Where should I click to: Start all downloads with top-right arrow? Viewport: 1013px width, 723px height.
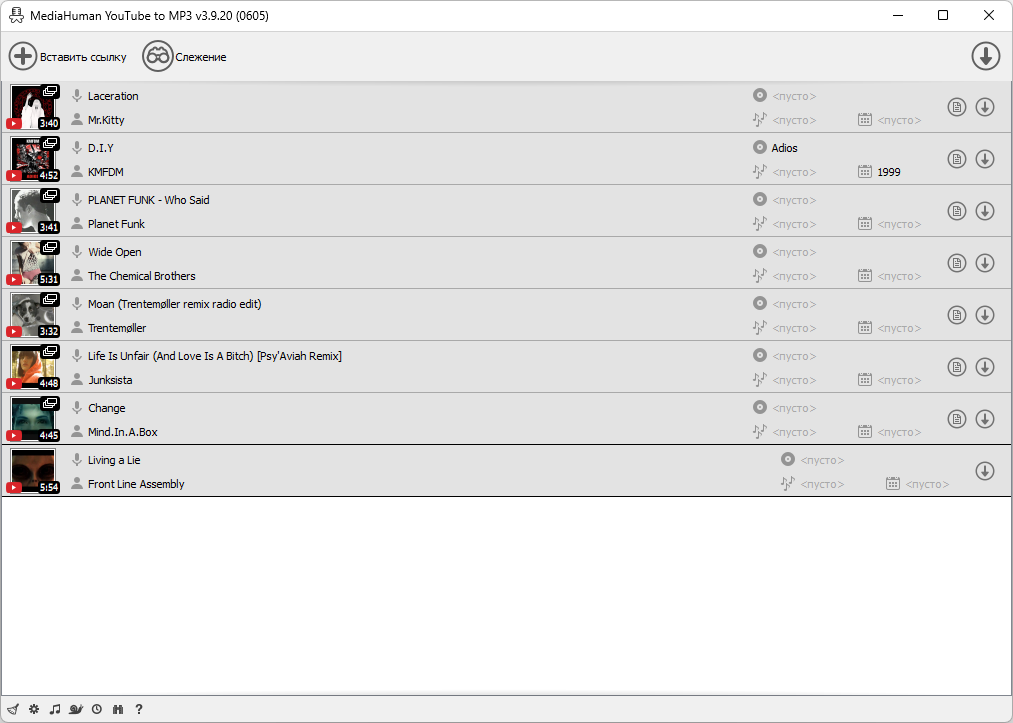985,57
